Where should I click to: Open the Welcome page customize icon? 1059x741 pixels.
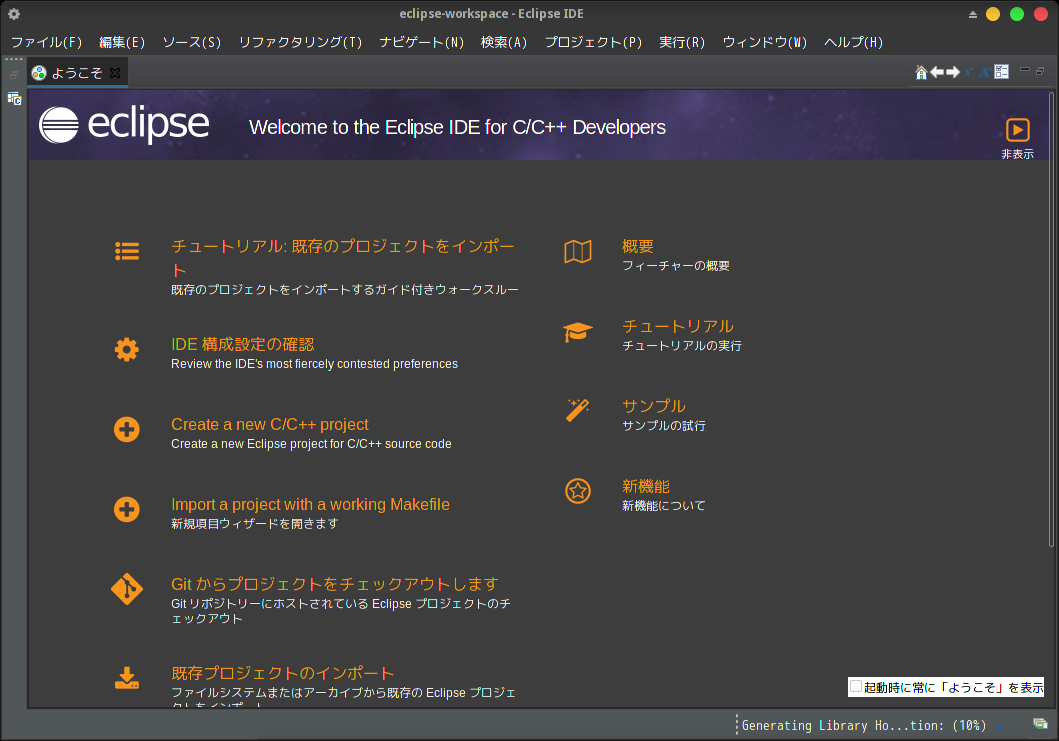click(x=1002, y=72)
